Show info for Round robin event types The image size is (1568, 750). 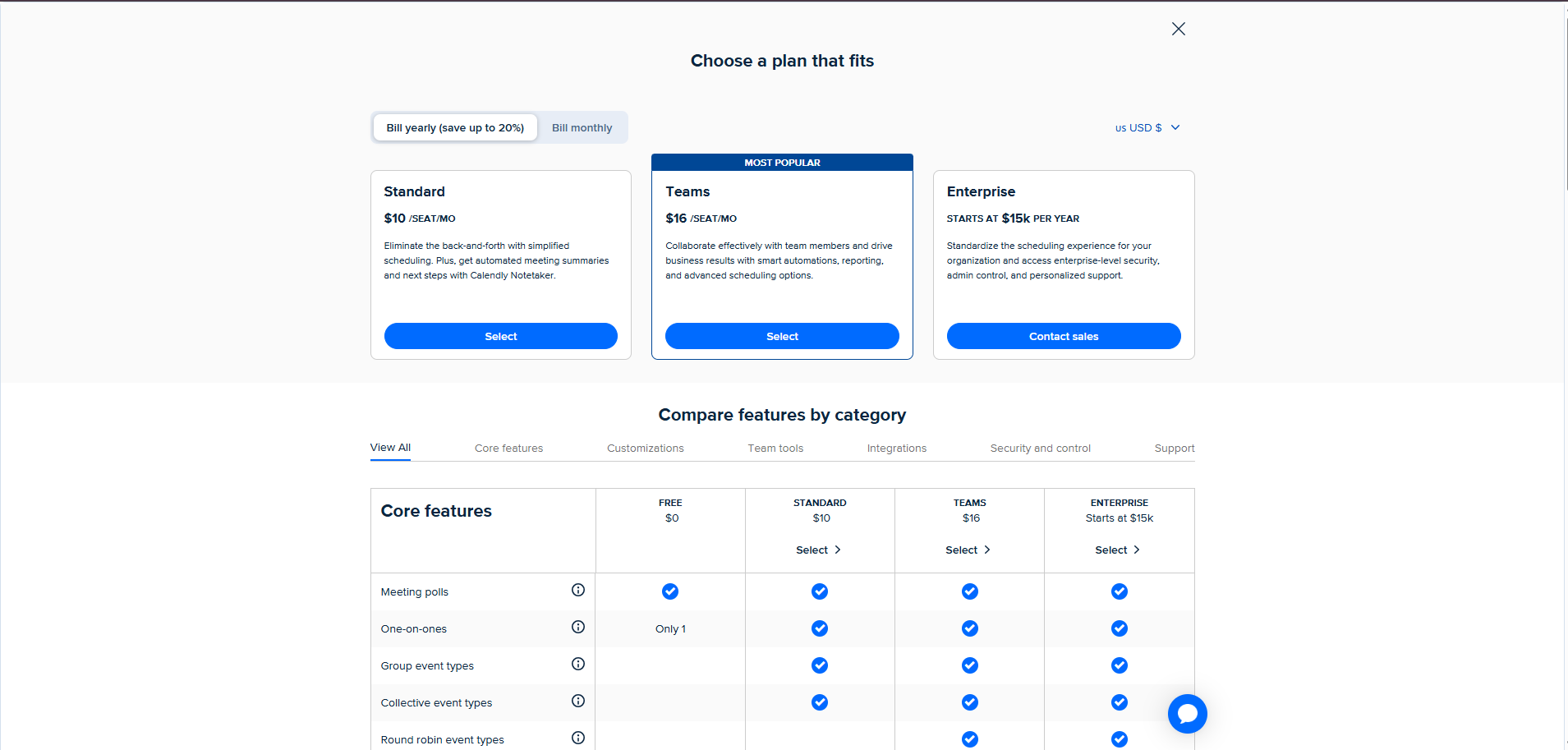click(578, 738)
